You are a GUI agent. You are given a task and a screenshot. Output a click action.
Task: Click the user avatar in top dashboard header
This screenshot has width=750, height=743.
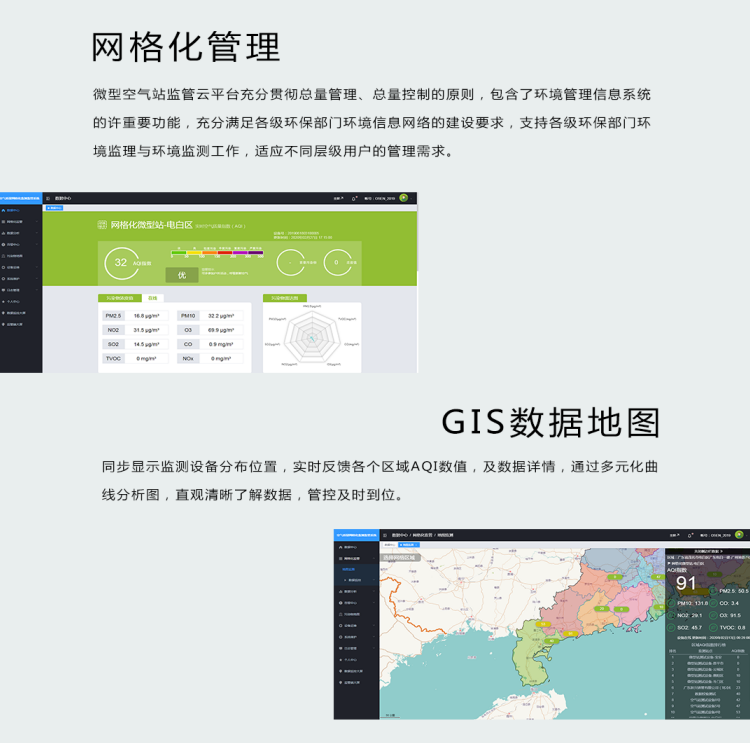click(x=403, y=198)
